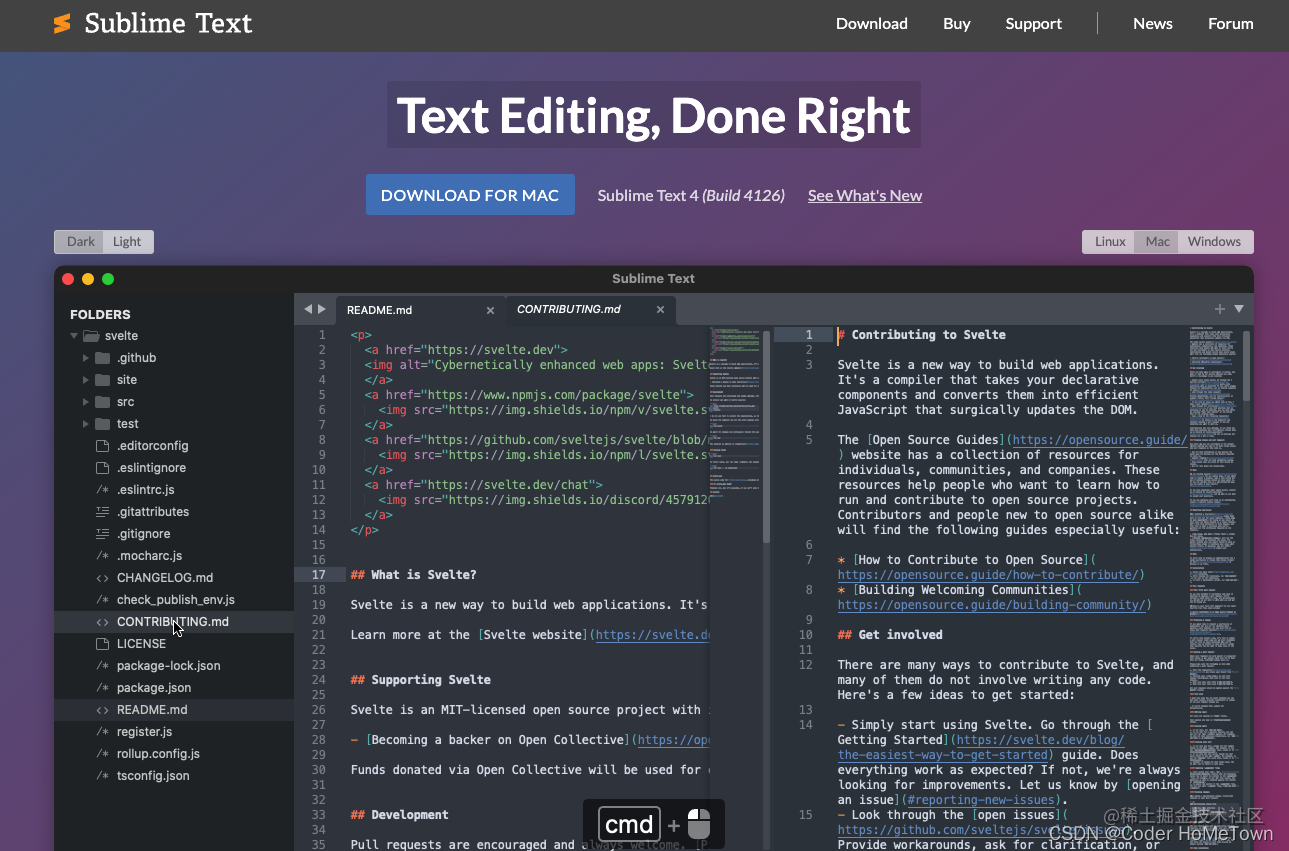1289x851 pixels.
Task: Go to the News page
Action: click(1153, 24)
